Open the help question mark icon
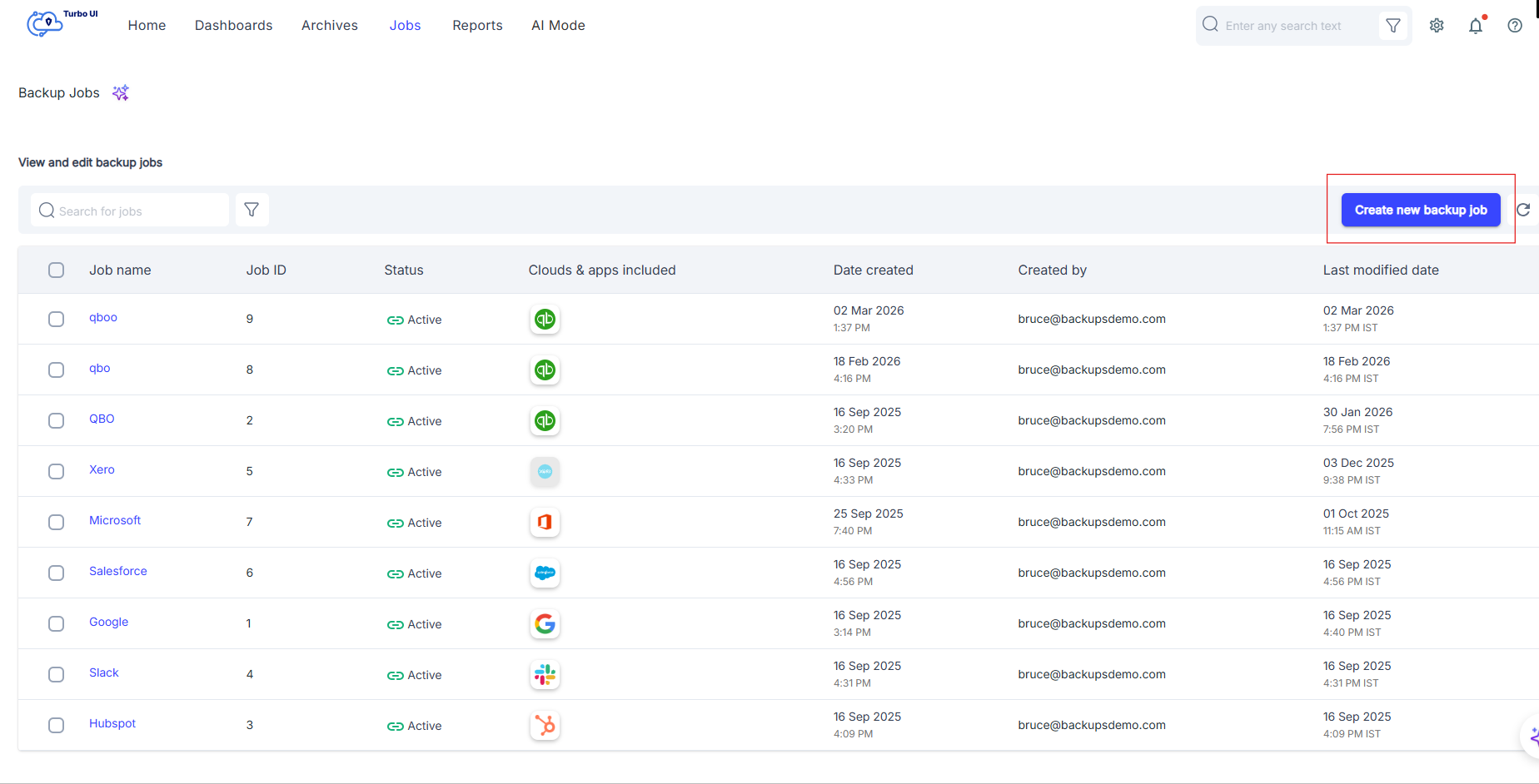 click(x=1515, y=26)
